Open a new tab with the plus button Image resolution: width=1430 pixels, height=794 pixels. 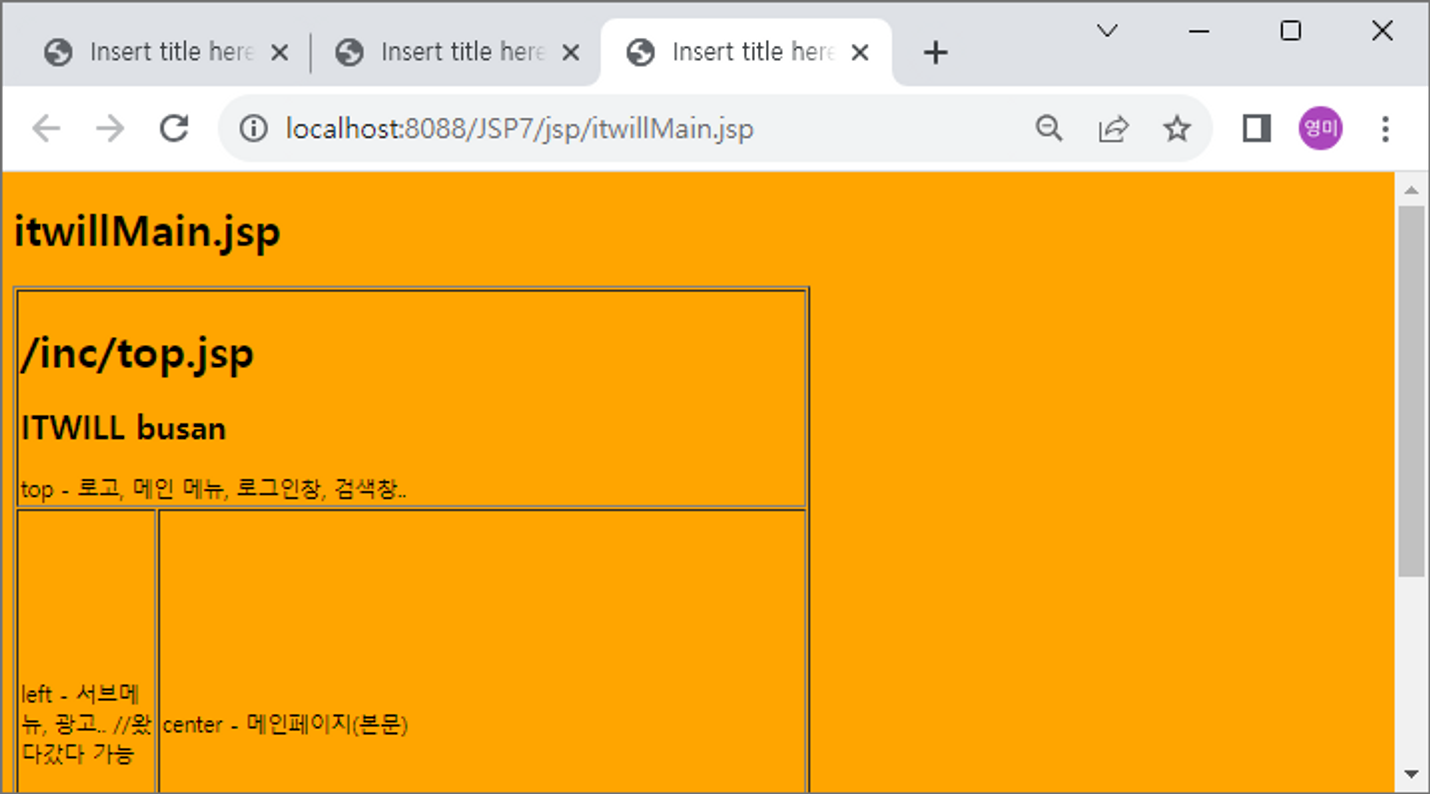click(935, 52)
